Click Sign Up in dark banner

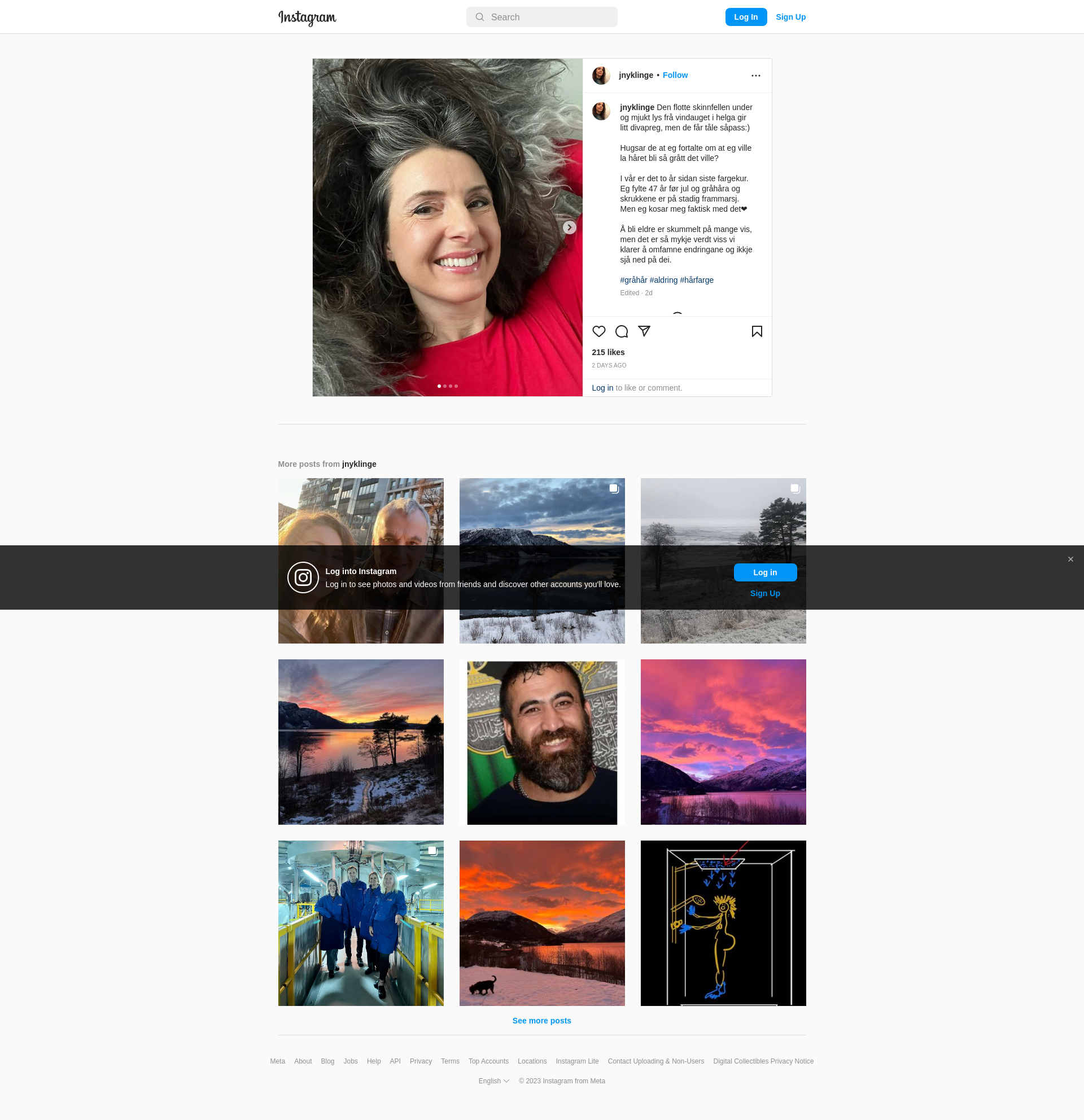[x=765, y=593]
